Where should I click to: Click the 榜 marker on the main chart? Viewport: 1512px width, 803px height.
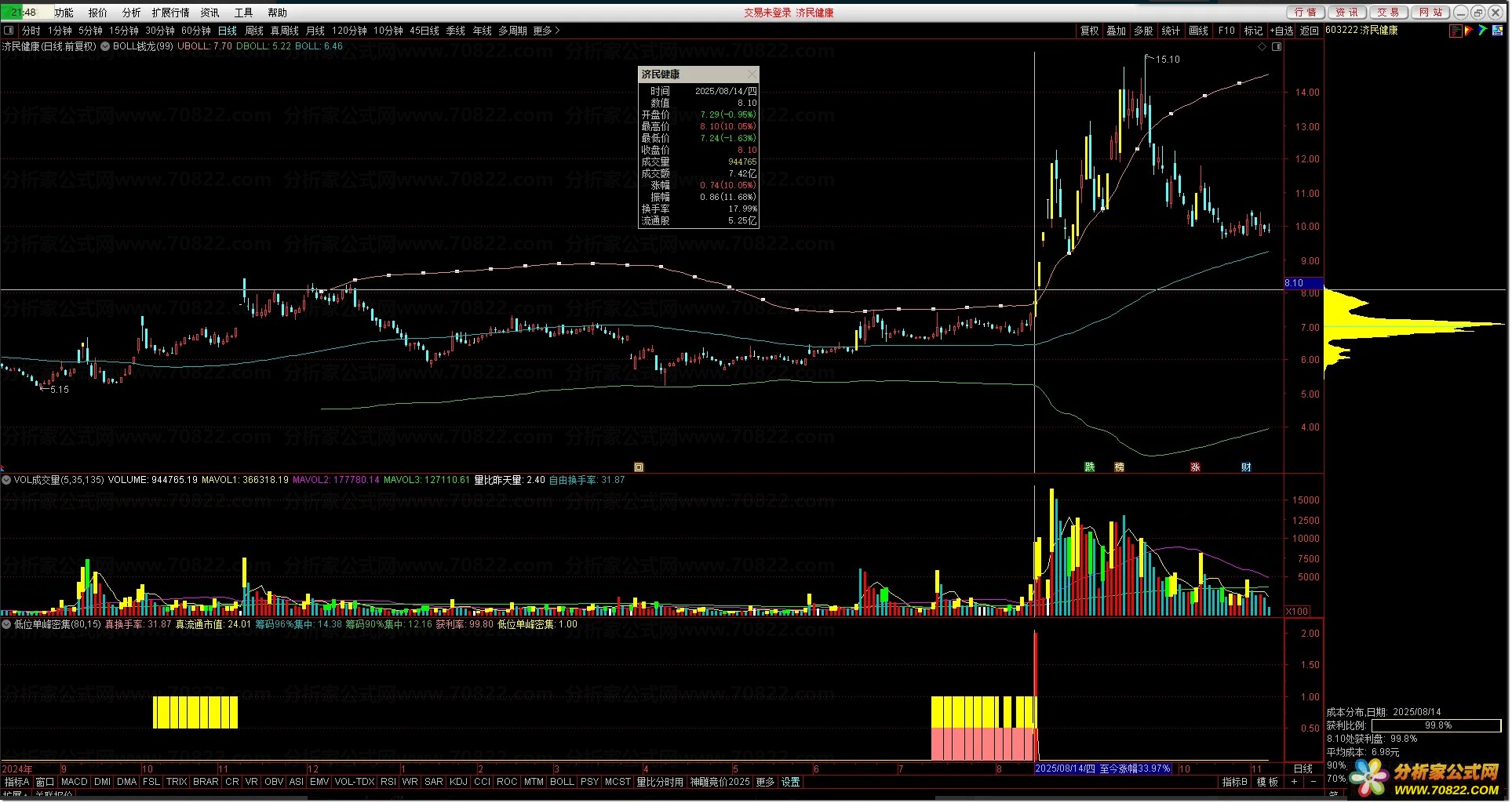click(1120, 467)
